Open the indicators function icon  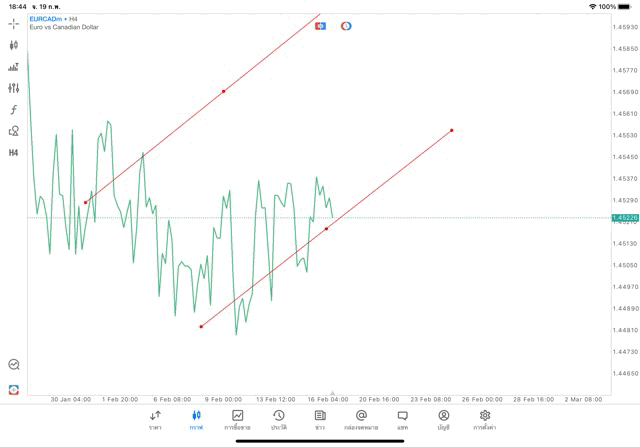pos(14,110)
